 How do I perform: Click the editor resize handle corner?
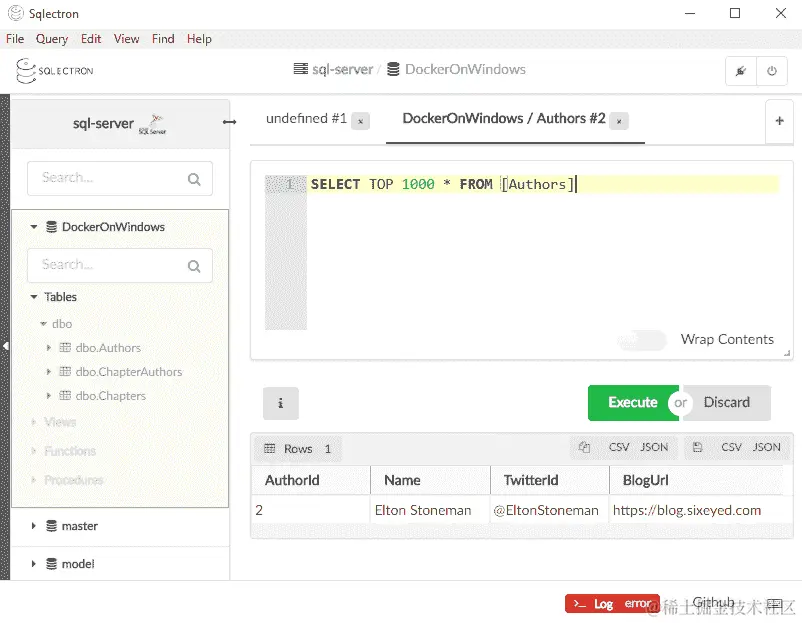coord(787,353)
